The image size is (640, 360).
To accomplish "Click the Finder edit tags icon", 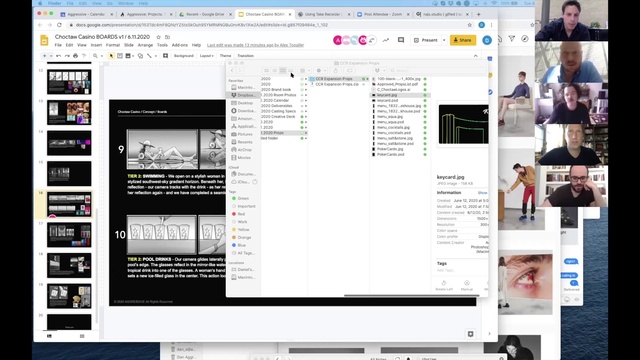I will pyautogui.click(x=349, y=71).
